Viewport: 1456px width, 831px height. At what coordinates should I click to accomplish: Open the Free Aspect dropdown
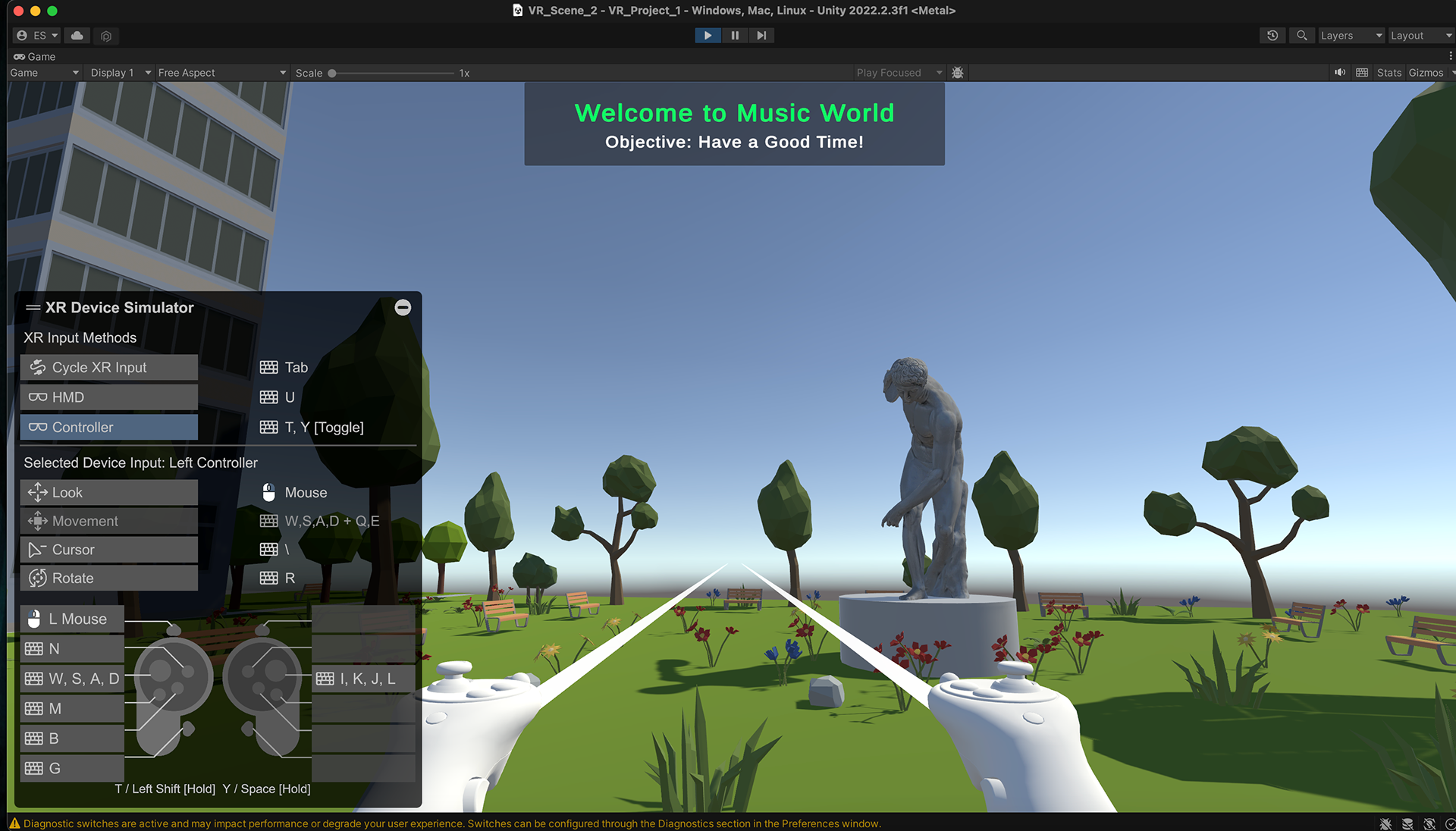(x=221, y=73)
